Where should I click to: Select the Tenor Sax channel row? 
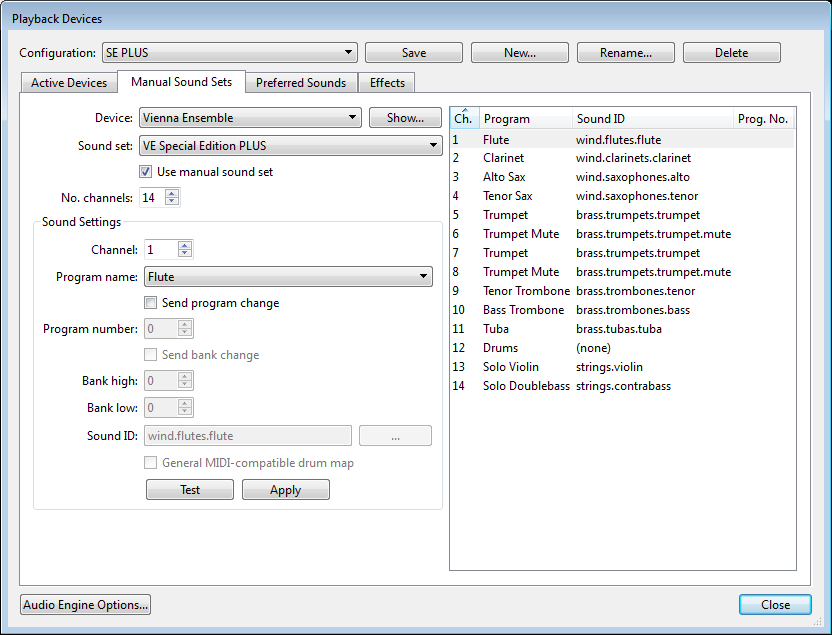click(622, 196)
